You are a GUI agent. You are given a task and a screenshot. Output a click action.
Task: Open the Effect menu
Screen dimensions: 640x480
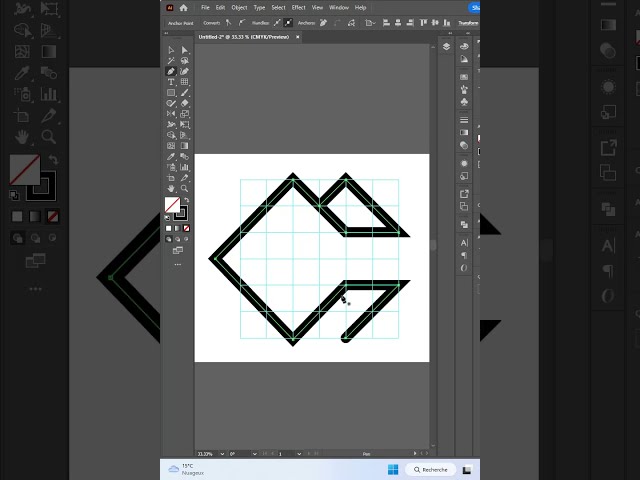(x=298, y=8)
